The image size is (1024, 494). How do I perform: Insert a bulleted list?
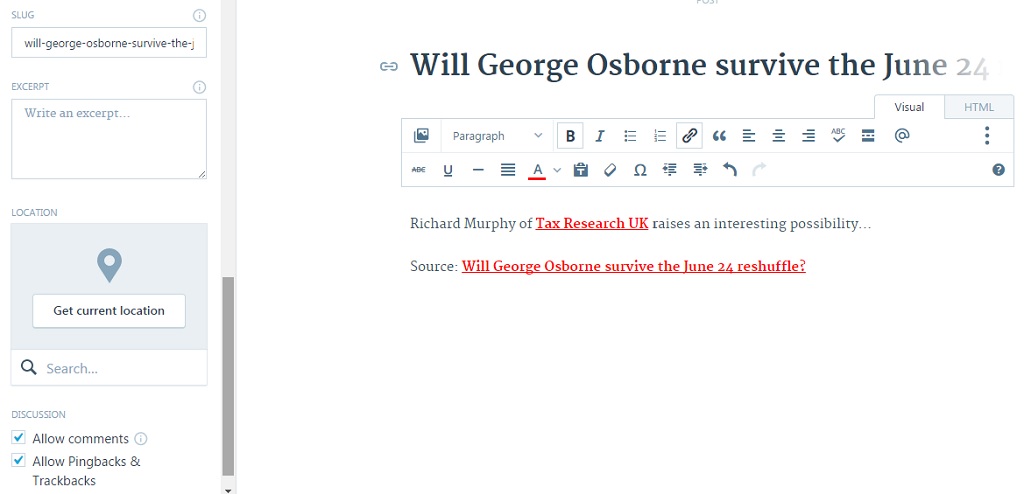tap(630, 136)
